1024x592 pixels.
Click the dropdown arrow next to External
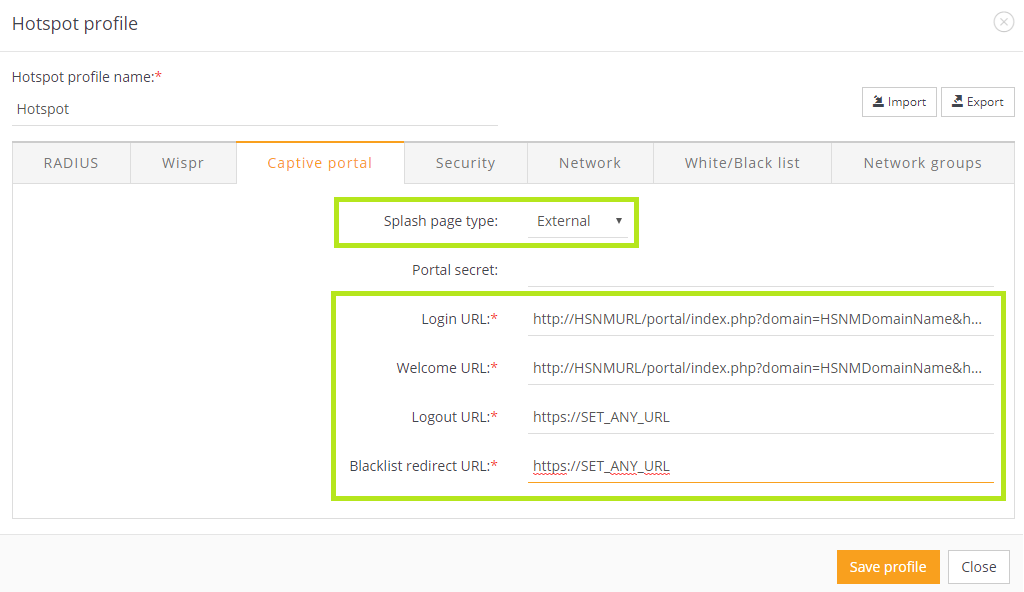tap(619, 221)
